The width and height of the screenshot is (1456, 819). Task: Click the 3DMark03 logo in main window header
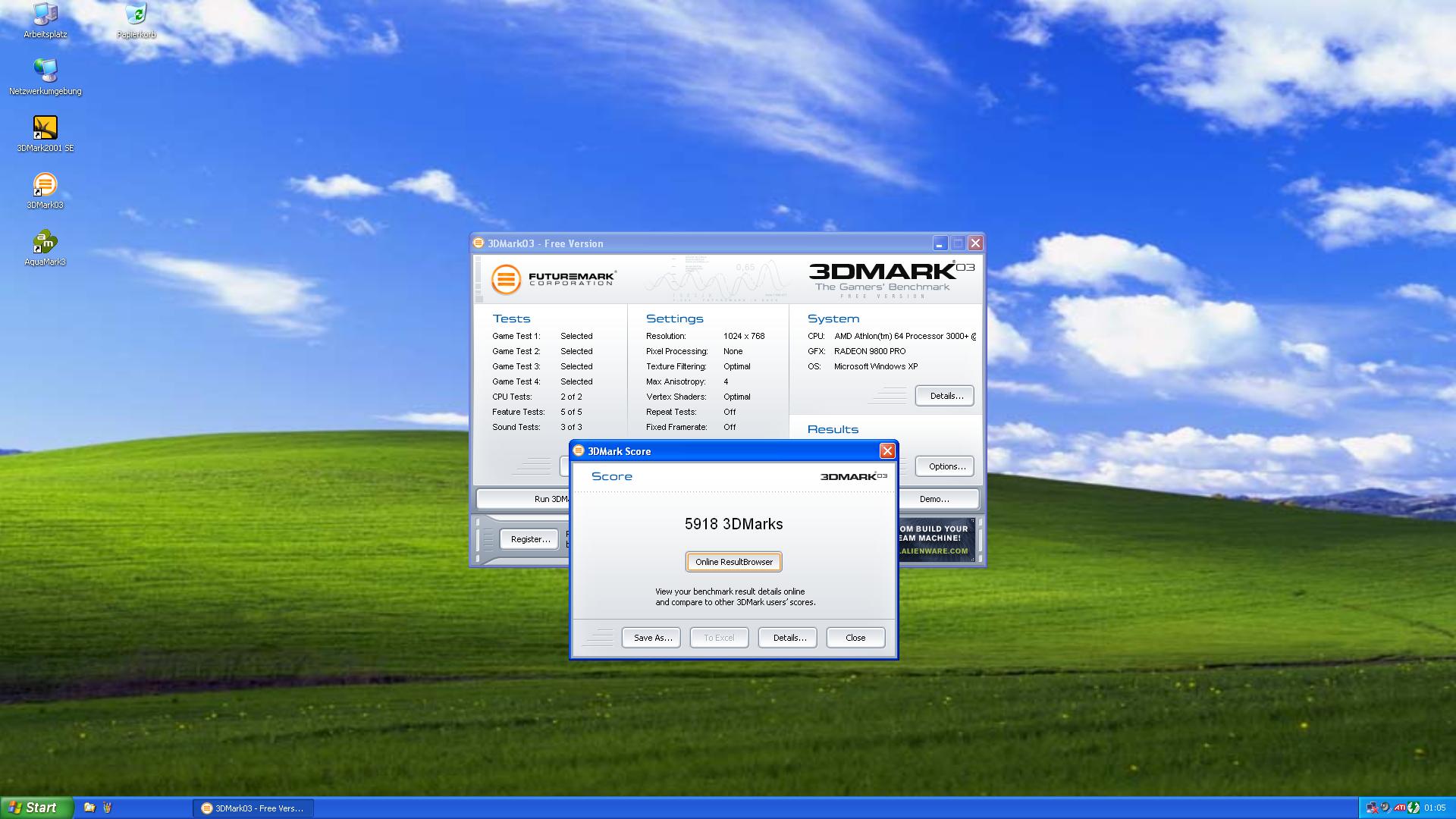coord(891,279)
